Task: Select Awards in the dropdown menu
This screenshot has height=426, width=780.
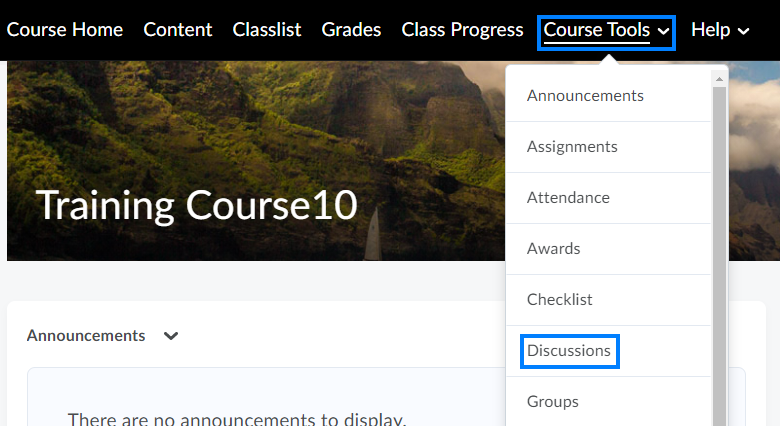Action: [x=553, y=249]
